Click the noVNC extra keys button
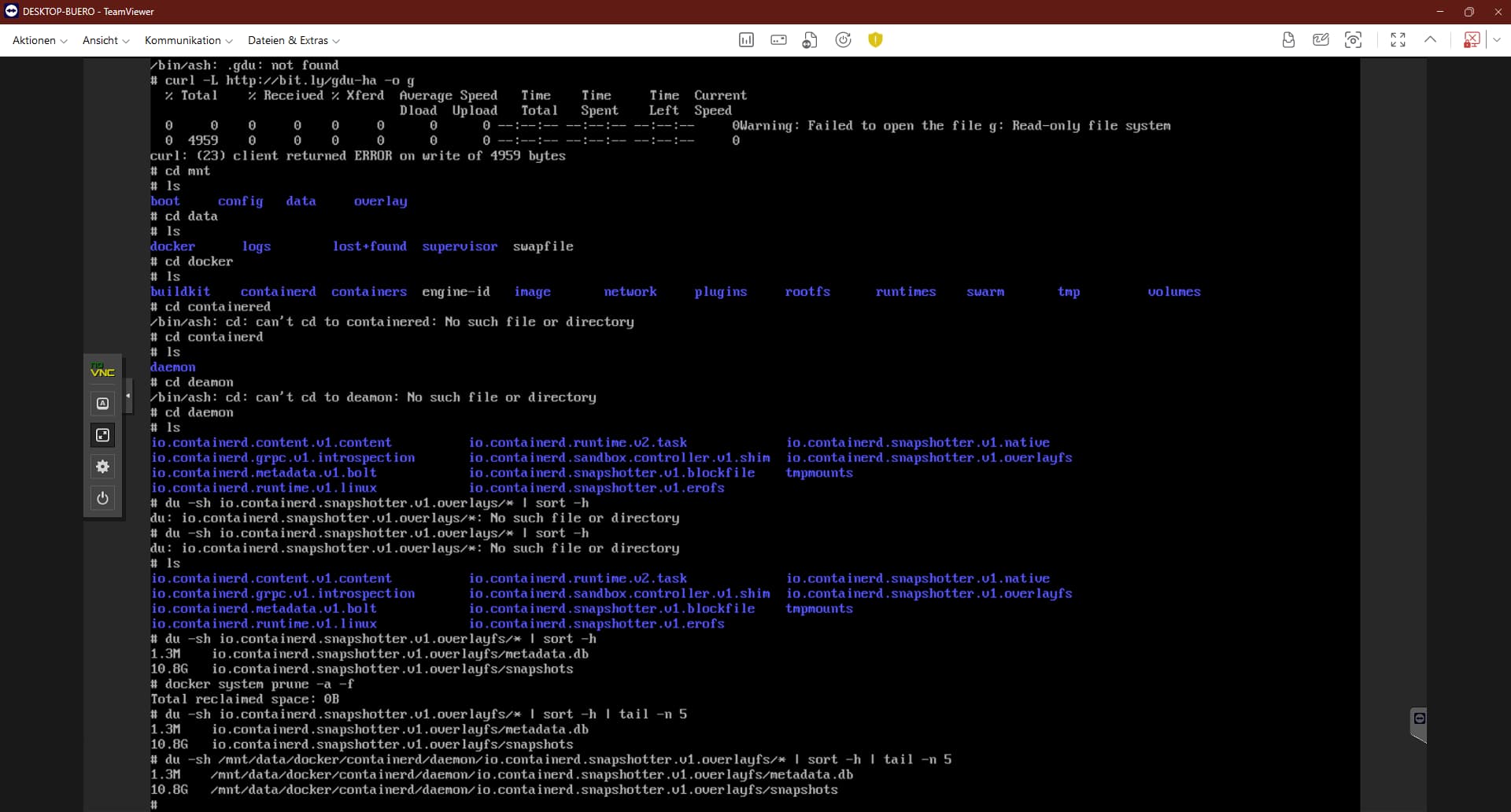This screenshot has width=1511, height=812. pyautogui.click(x=102, y=404)
